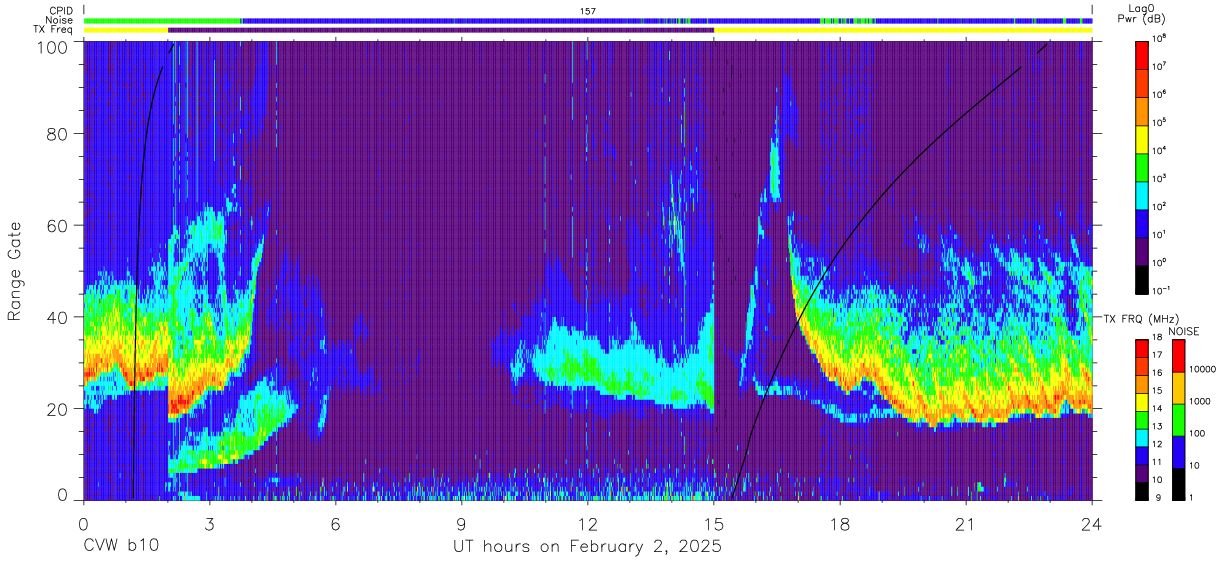Viewport: 1228px width, 567px height.
Task: Pick black bottom segment of Lag0 Pwr colorbar
Action: [1143, 278]
